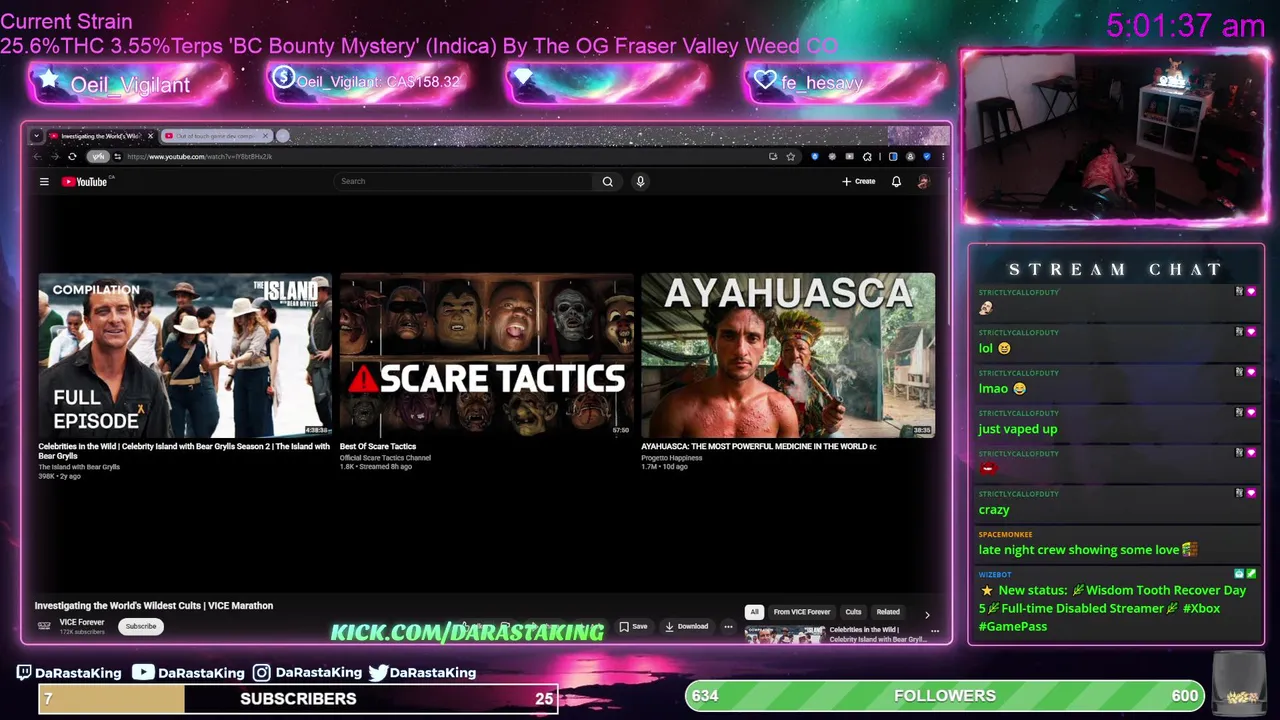Screen dimensions: 1280x720
Task: Open the blue checkmark shield icon
Action: pyautogui.click(x=927, y=156)
